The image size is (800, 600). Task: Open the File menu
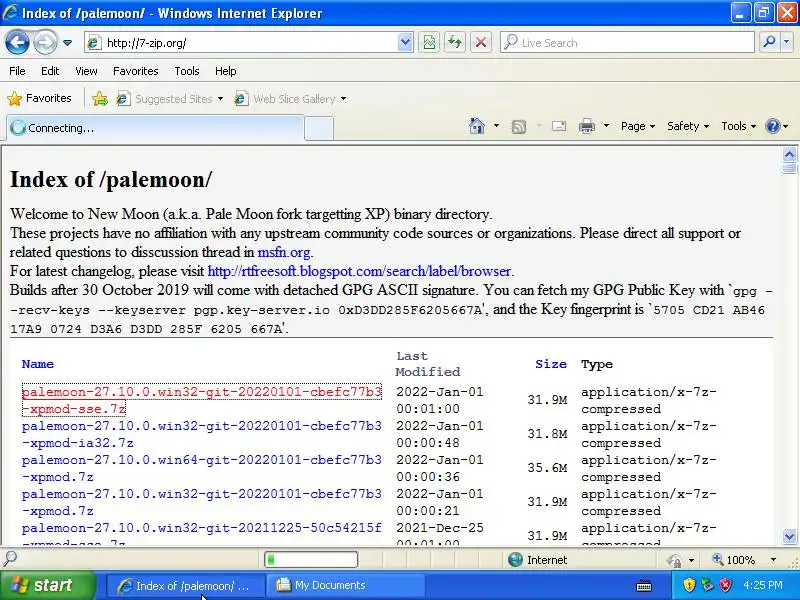click(x=17, y=71)
